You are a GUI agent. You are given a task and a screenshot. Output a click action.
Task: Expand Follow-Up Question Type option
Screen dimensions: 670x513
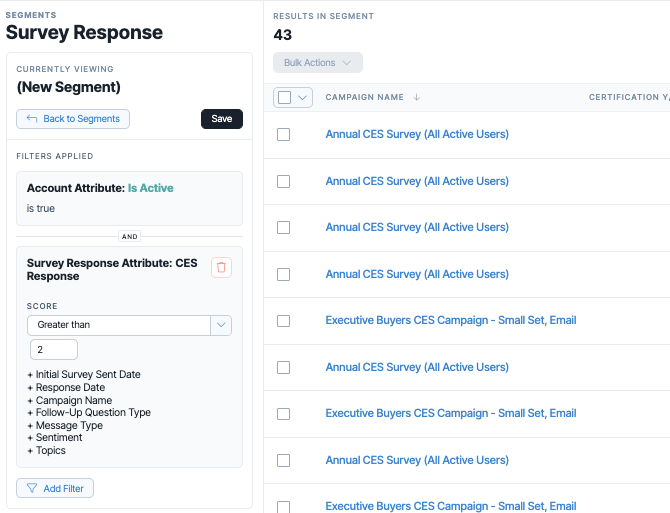coord(89,413)
